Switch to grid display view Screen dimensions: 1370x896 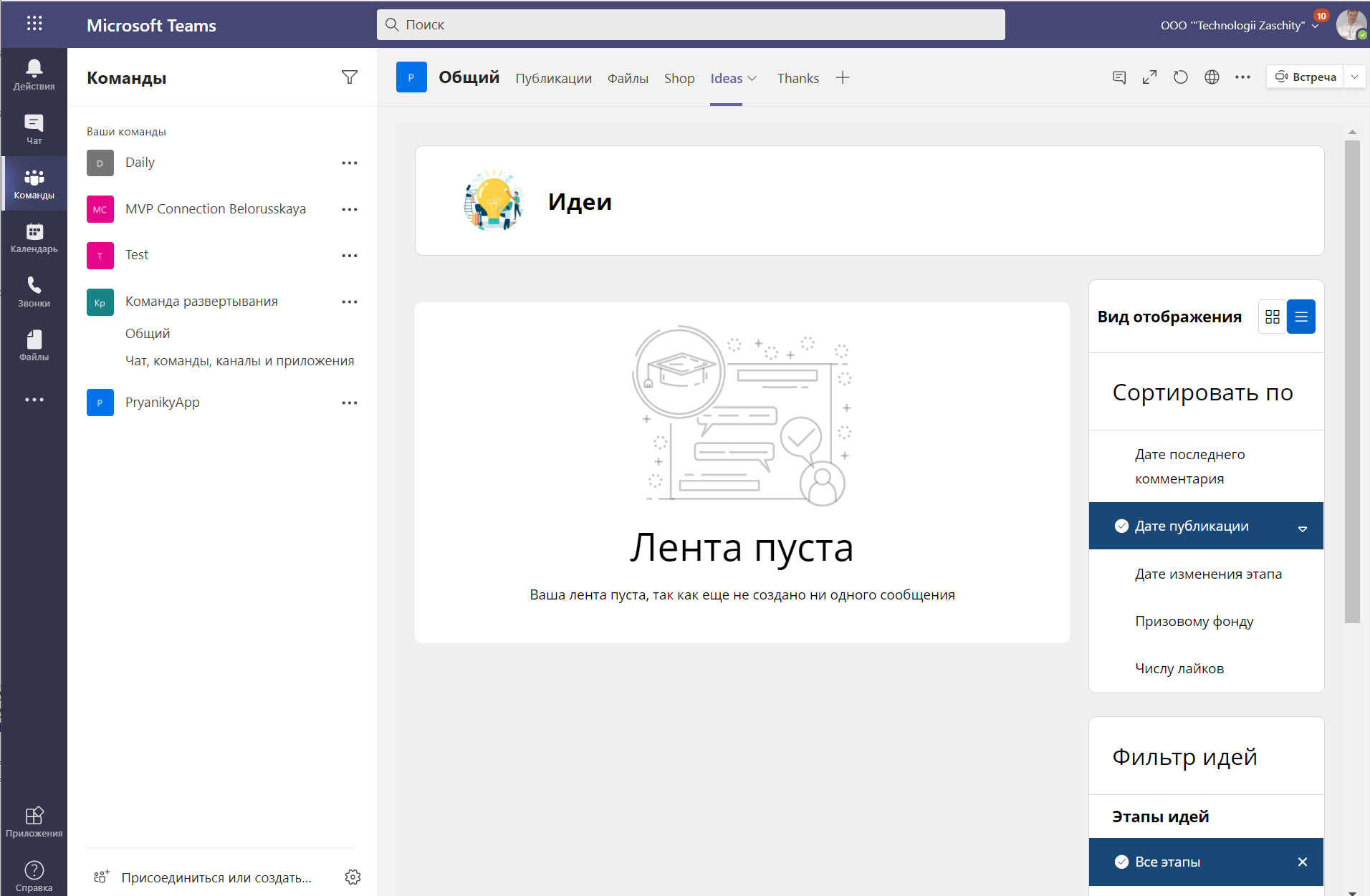point(1273,317)
